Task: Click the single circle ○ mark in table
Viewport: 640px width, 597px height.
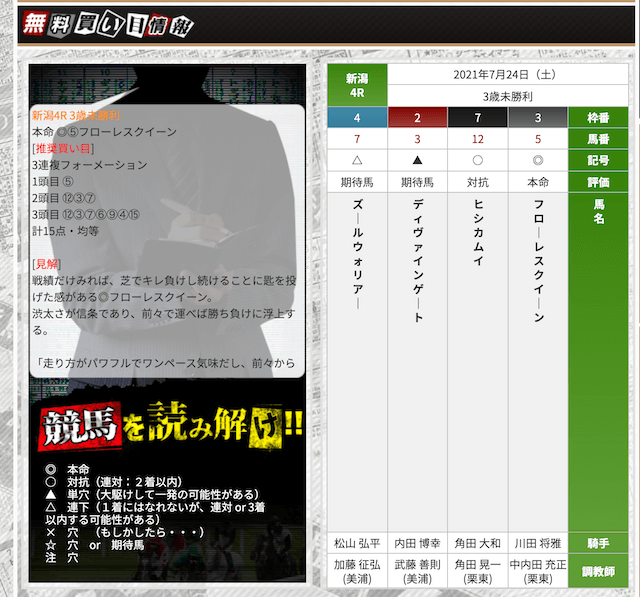Action: point(478,160)
